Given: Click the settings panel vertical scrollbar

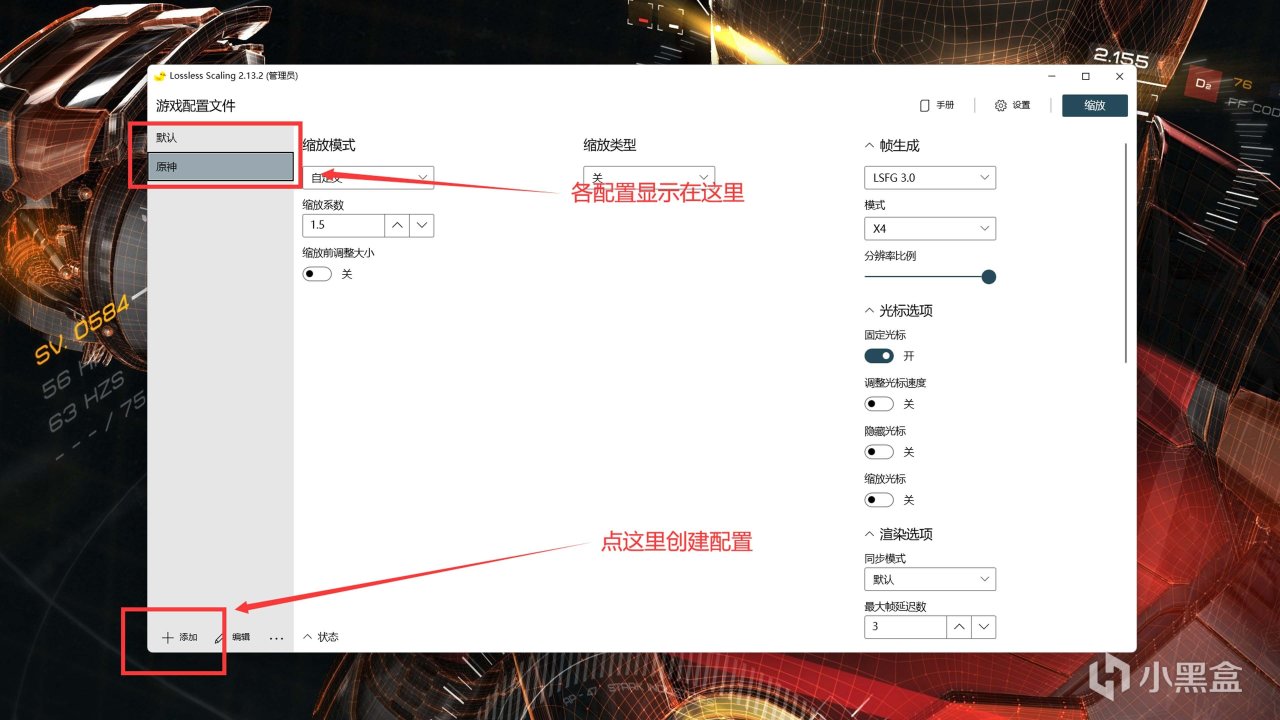Looking at the screenshot, I should coord(1127,252).
